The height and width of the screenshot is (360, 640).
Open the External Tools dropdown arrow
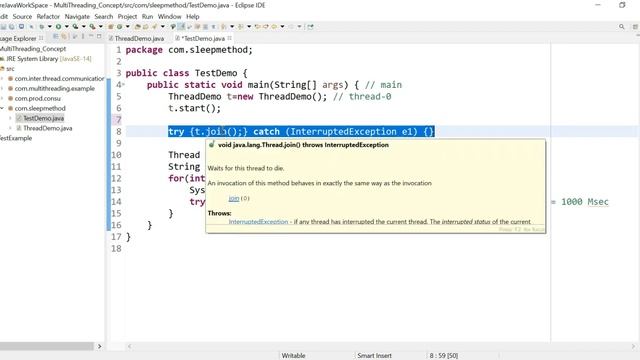pyautogui.click(x=100, y=27)
